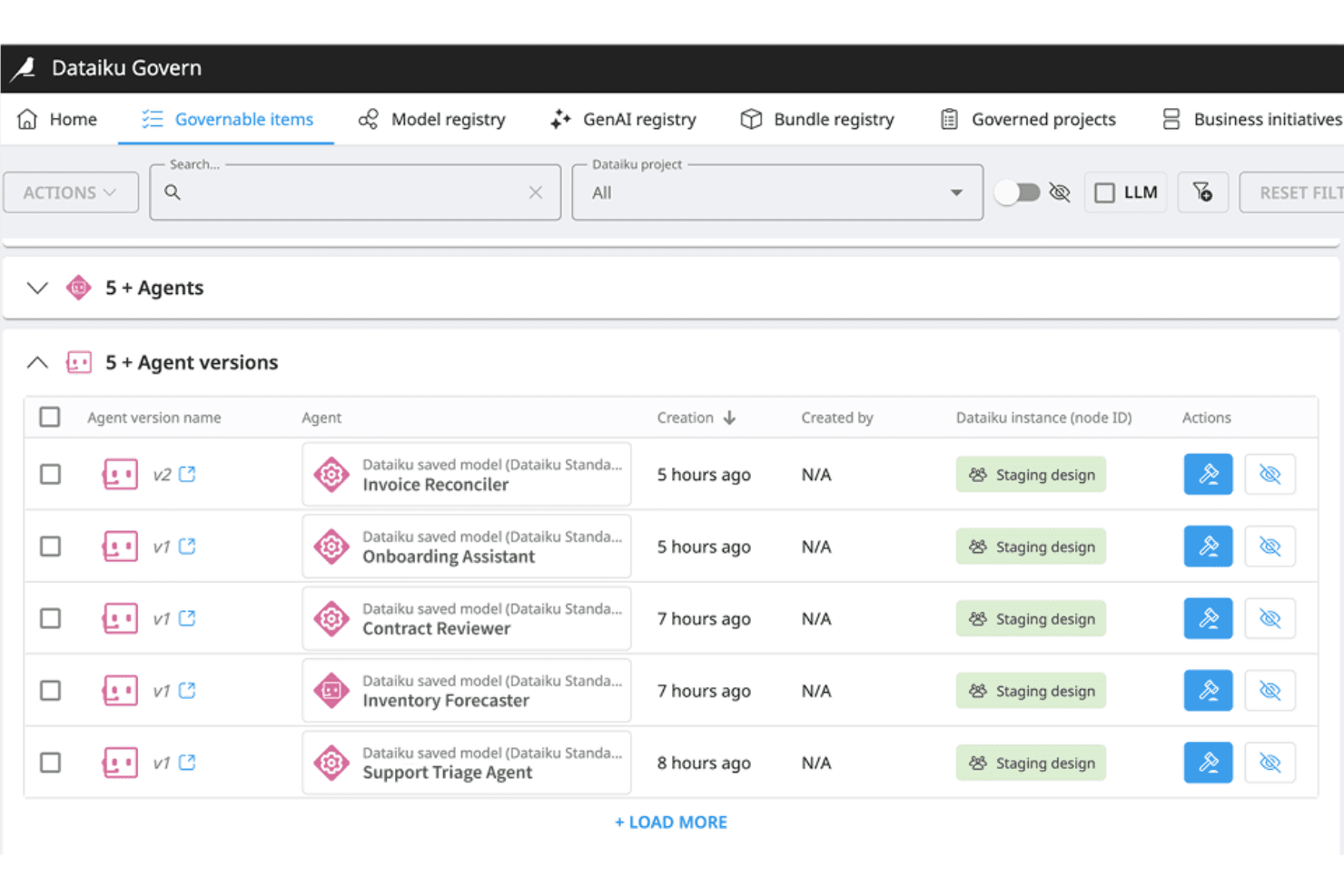Open external link for Support Triage Agent v1
This screenshot has width=1344, height=896.
pos(187,763)
